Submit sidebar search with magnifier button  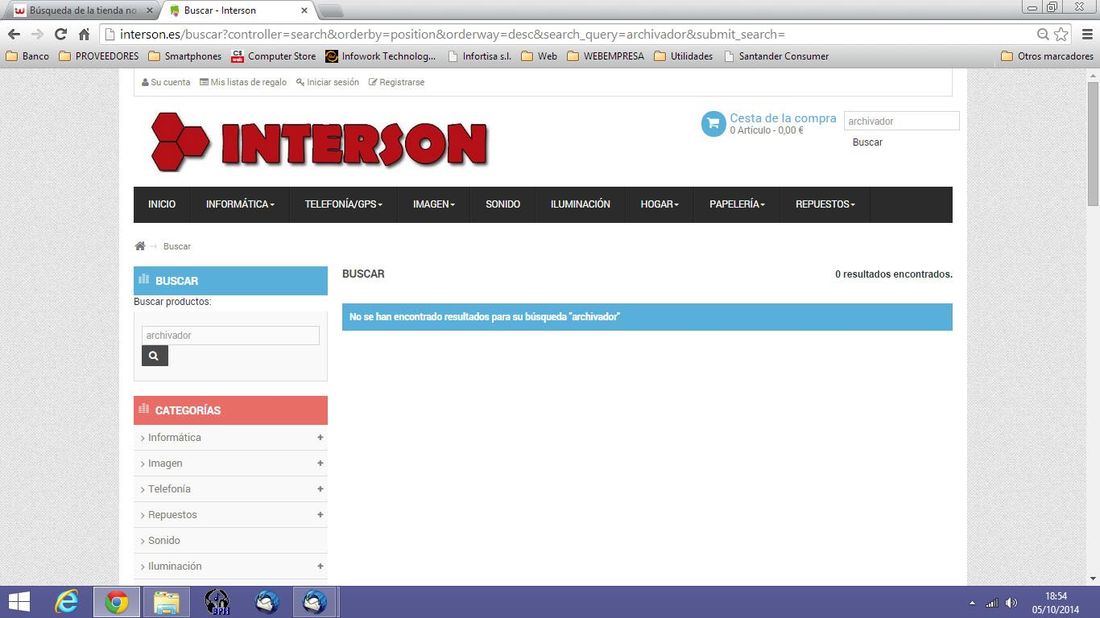tap(154, 356)
